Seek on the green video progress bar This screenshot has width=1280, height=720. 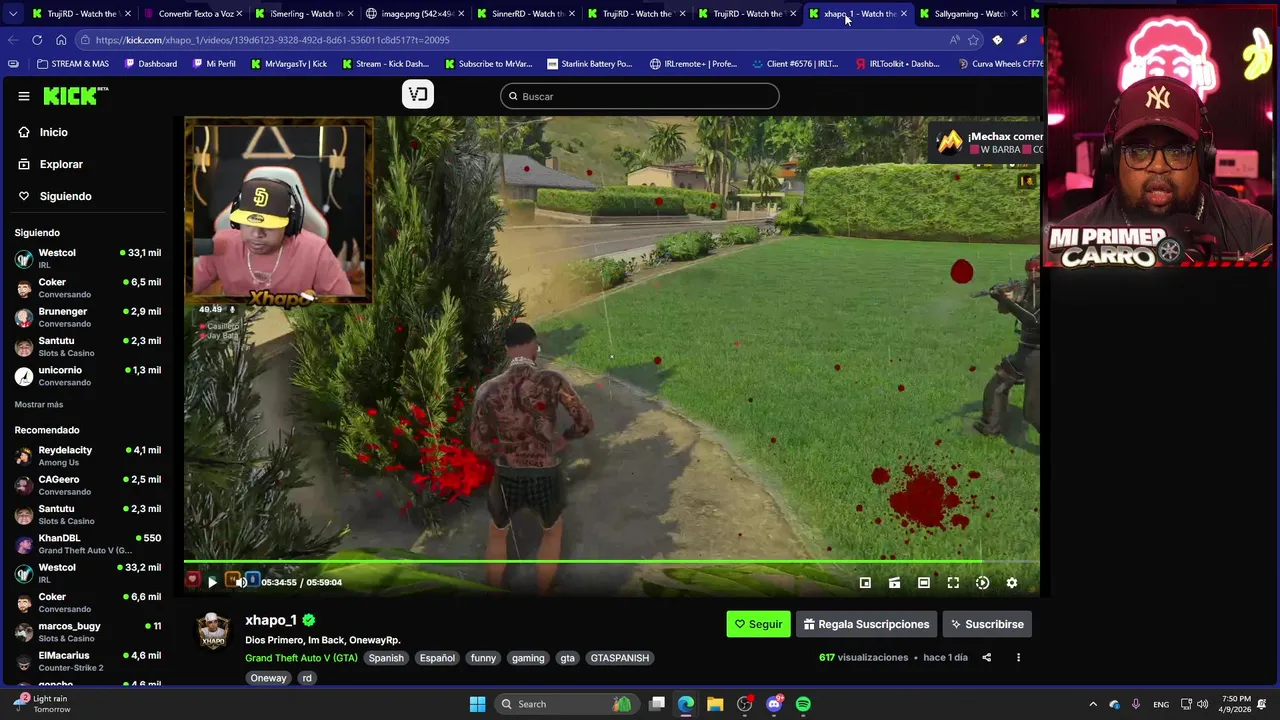[612, 562]
